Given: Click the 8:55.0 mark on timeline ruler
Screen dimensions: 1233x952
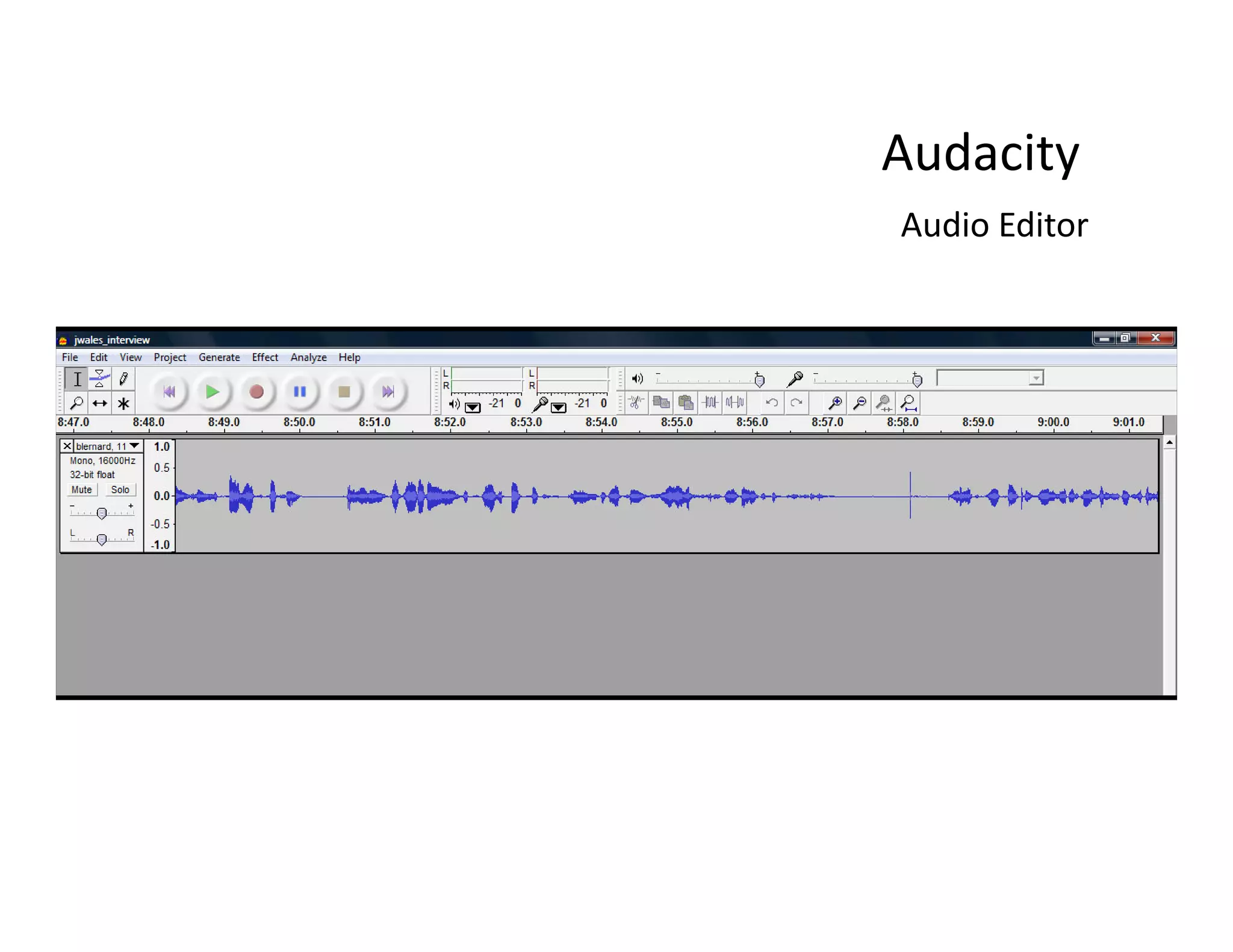Looking at the screenshot, I should tap(677, 423).
